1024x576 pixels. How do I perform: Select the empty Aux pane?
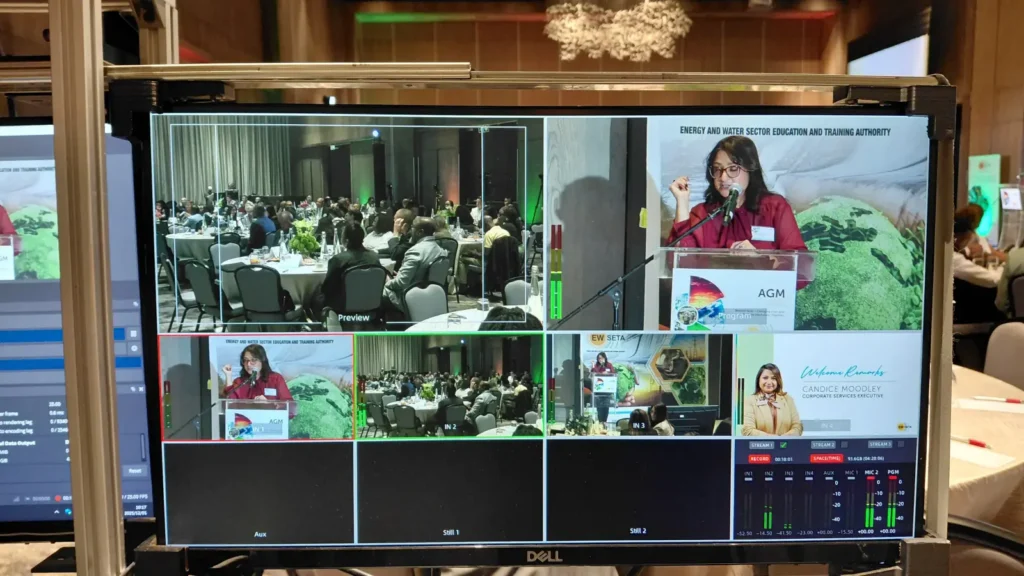click(x=259, y=492)
